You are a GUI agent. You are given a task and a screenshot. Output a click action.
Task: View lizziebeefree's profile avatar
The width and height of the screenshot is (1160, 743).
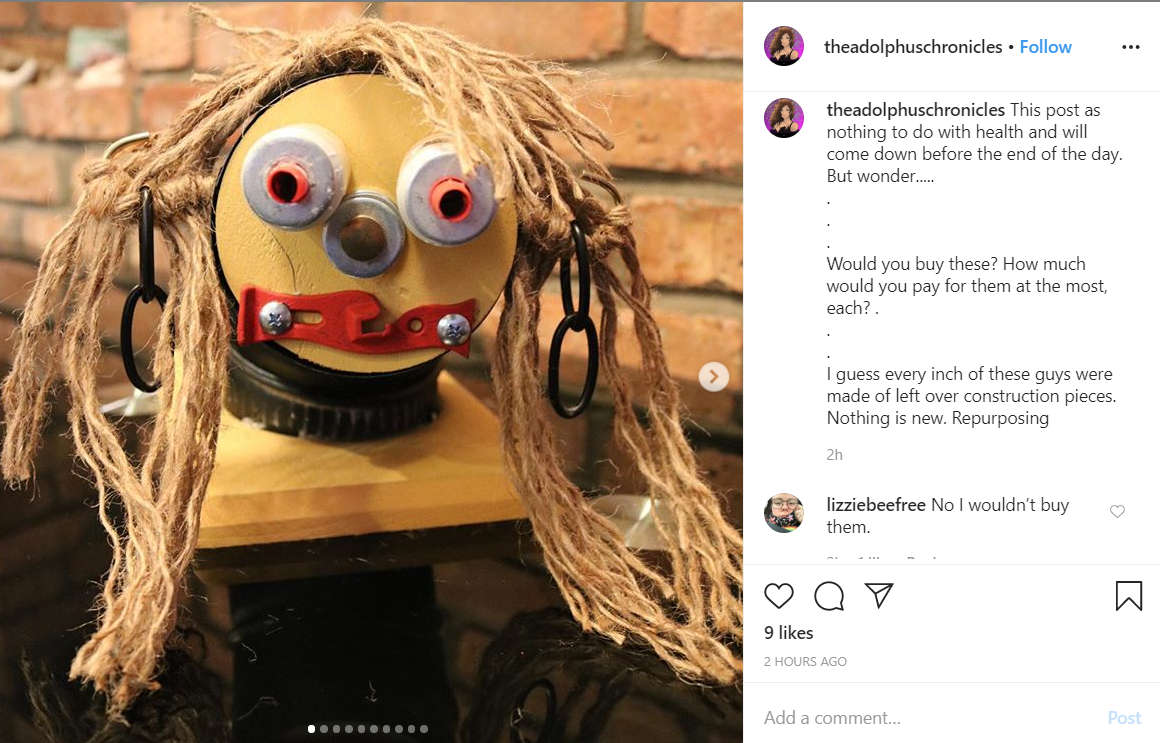click(x=783, y=513)
